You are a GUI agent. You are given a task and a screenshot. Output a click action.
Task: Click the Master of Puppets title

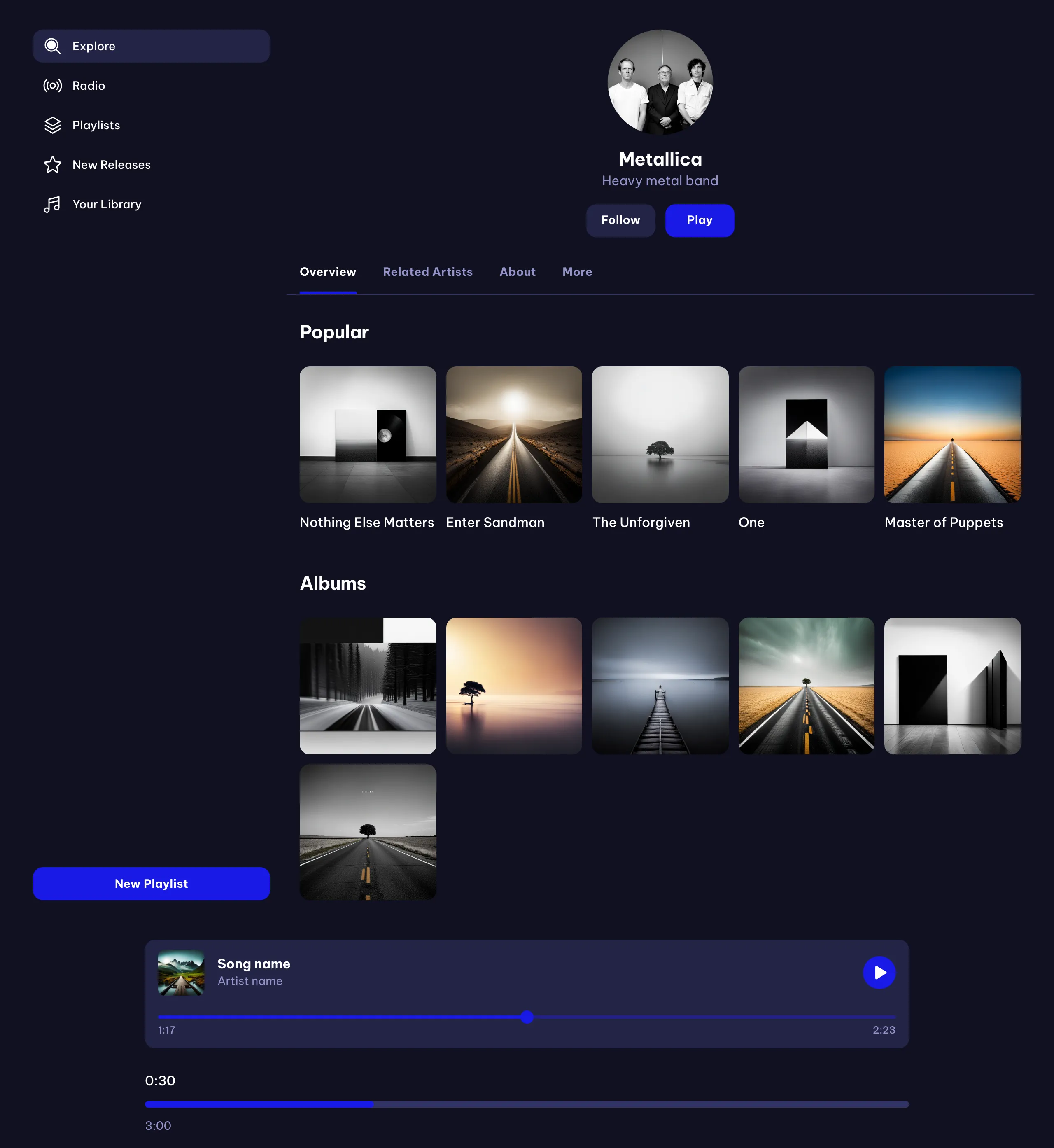[943, 523]
